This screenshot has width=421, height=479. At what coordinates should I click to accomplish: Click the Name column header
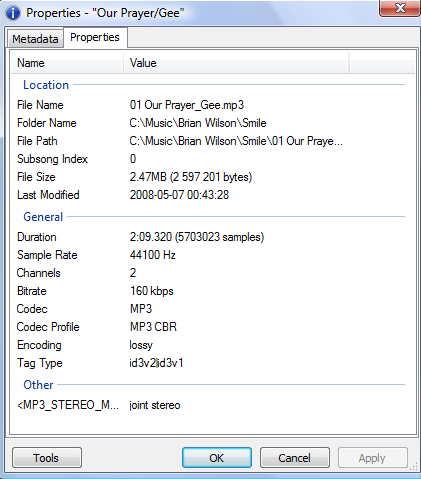(x=67, y=63)
